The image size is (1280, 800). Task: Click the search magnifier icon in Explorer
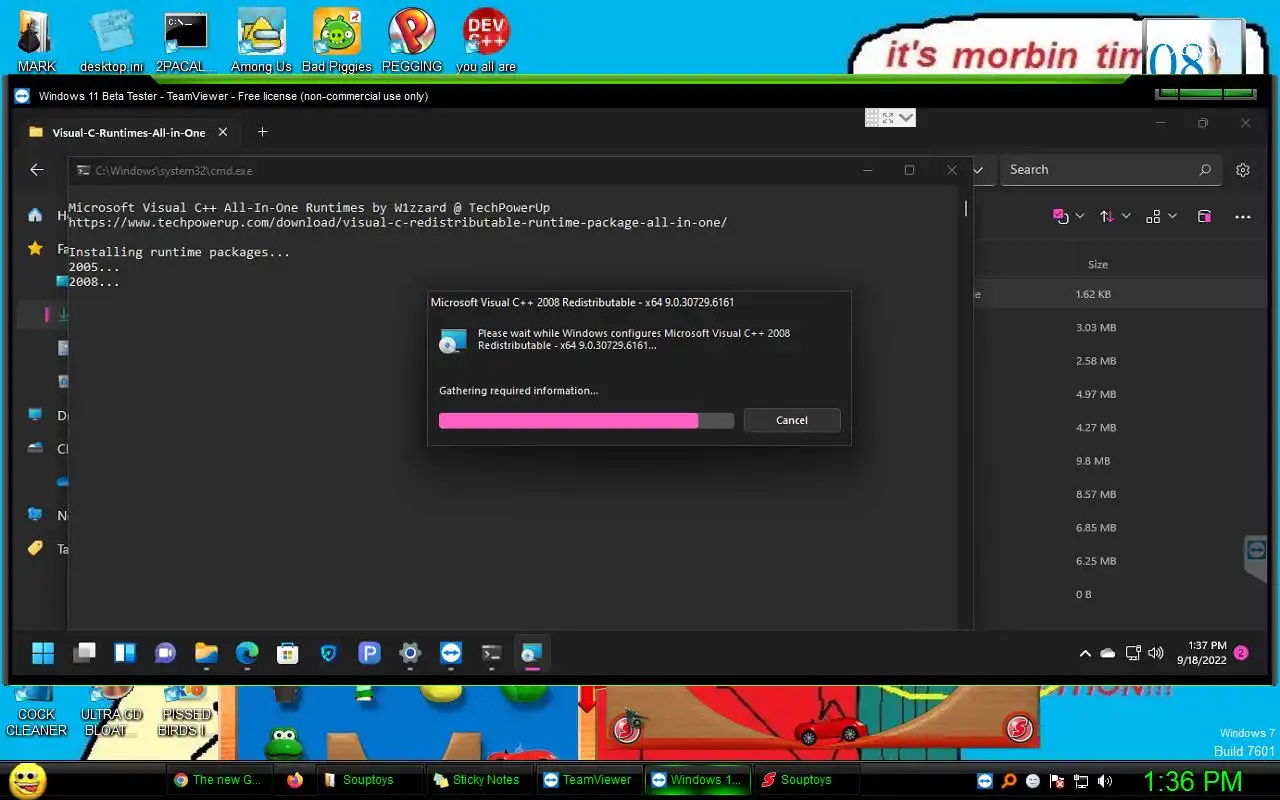[x=1205, y=170]
